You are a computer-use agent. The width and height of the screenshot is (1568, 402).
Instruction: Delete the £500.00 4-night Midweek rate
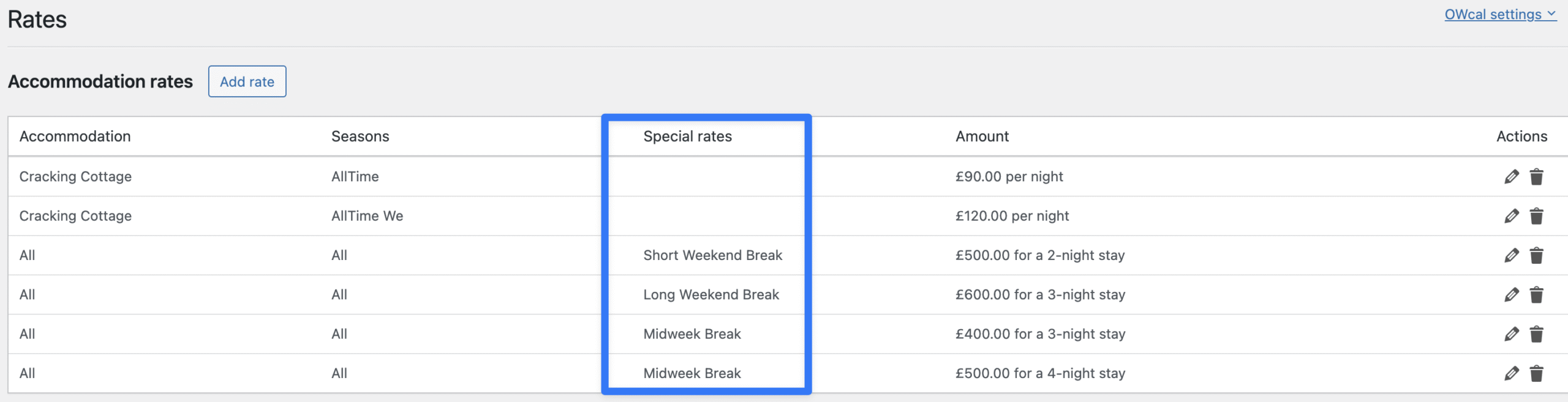(x=1536, y=373)
